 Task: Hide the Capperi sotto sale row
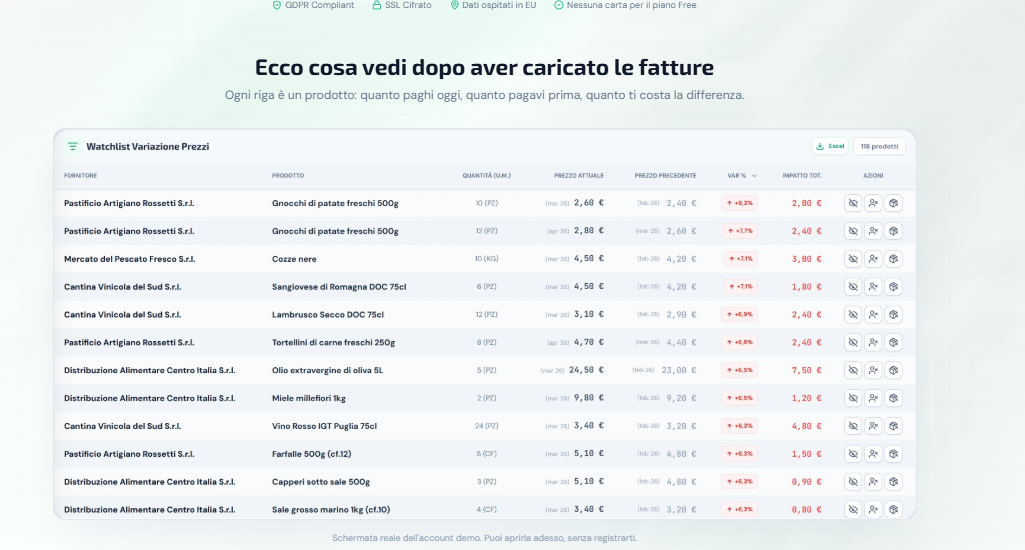(853, 482)
